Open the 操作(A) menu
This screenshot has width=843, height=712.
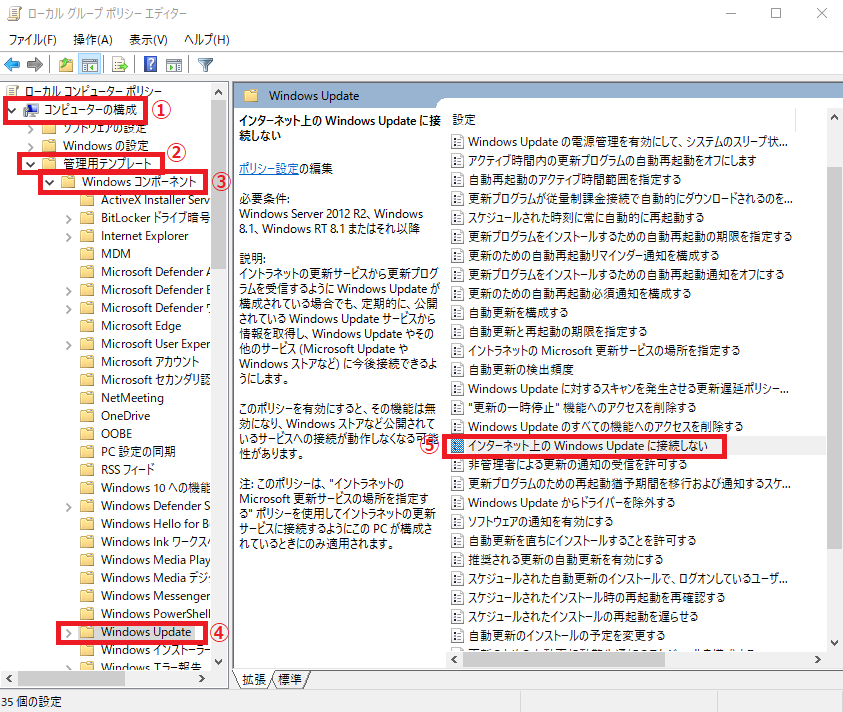pos(92,39)
